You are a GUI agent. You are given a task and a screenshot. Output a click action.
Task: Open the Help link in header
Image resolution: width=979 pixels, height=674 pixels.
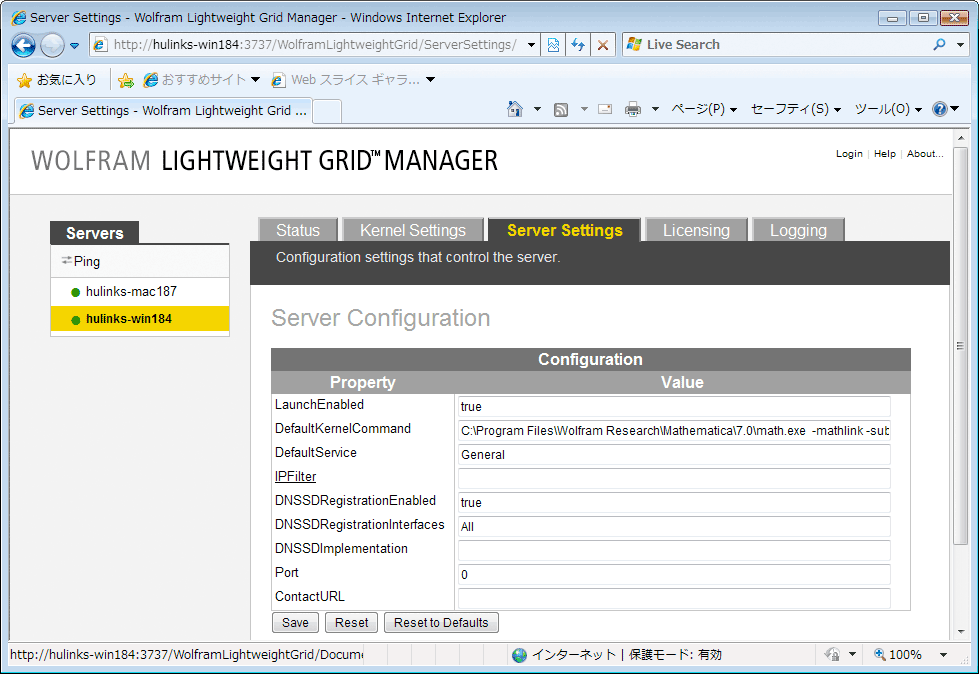885,154
